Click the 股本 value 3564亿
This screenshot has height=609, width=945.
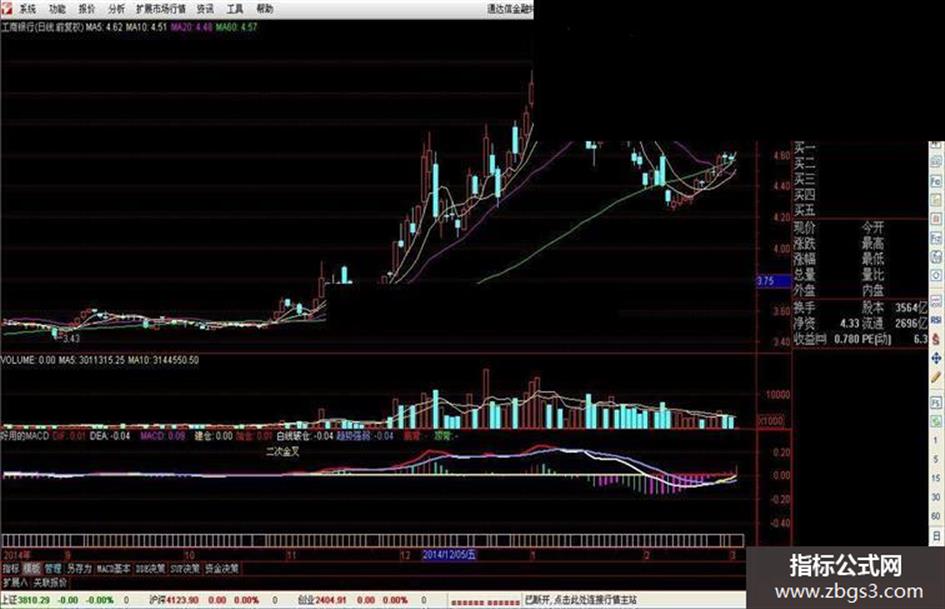(911, 308)
